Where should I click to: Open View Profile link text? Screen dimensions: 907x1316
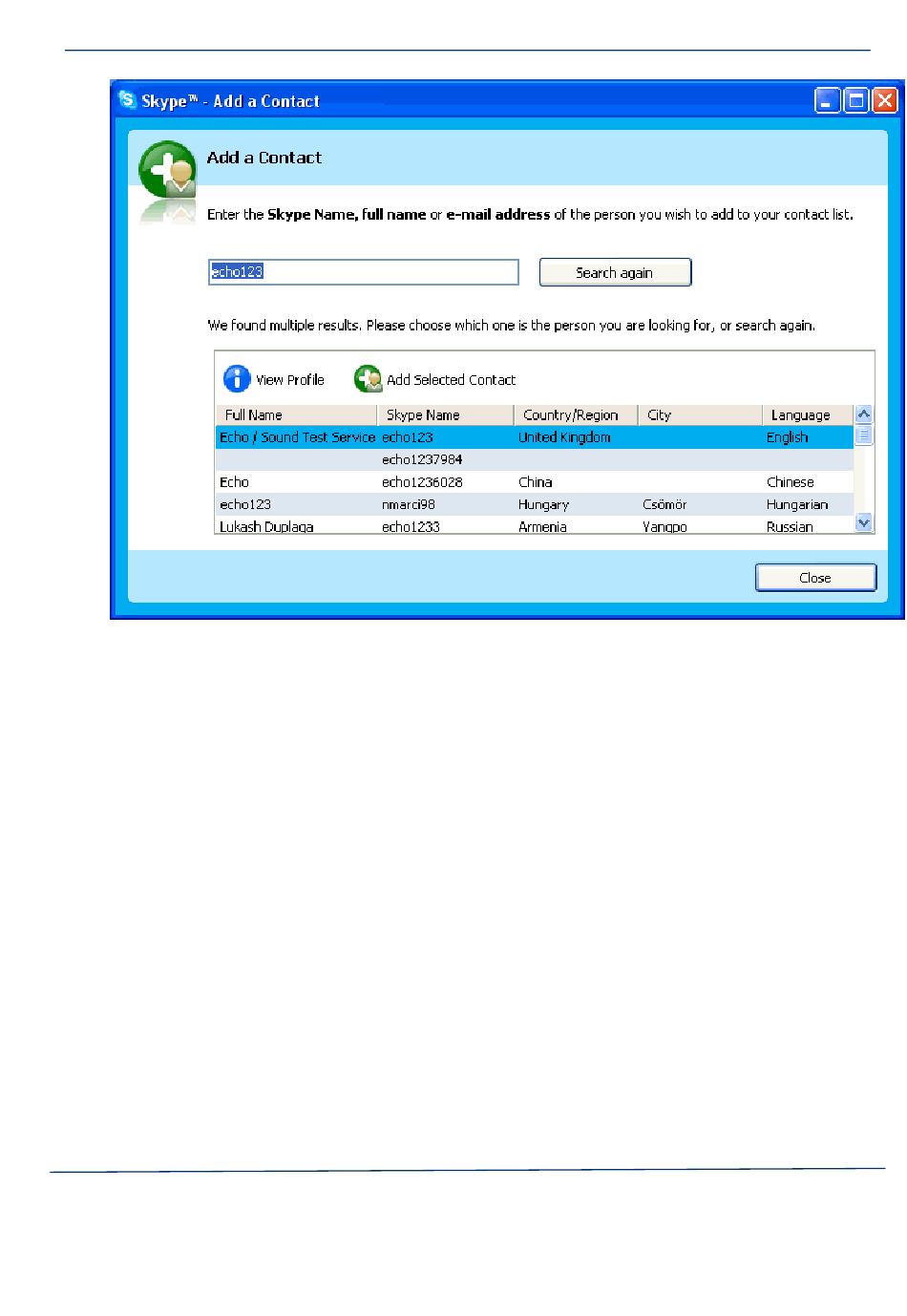tap(290, 380)
